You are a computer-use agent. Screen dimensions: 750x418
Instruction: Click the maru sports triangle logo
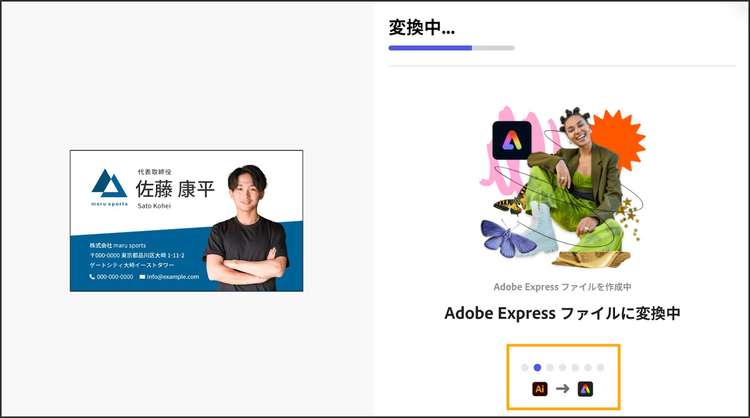point(109,184)
